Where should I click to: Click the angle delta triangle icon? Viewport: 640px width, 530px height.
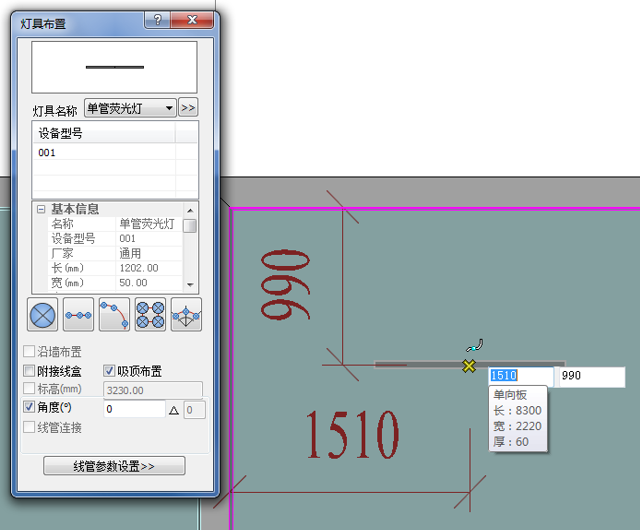click(174, 409)
